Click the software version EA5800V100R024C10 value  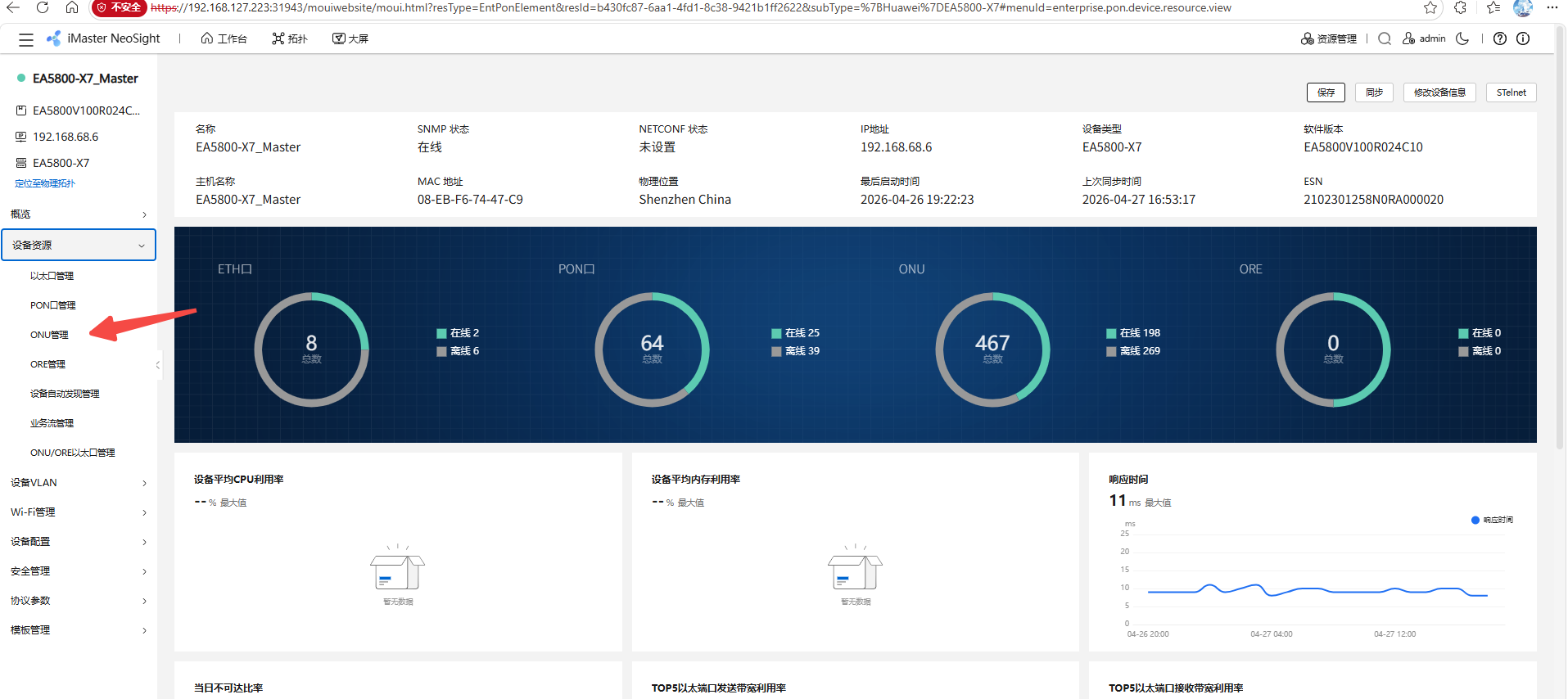(1363, 147)
